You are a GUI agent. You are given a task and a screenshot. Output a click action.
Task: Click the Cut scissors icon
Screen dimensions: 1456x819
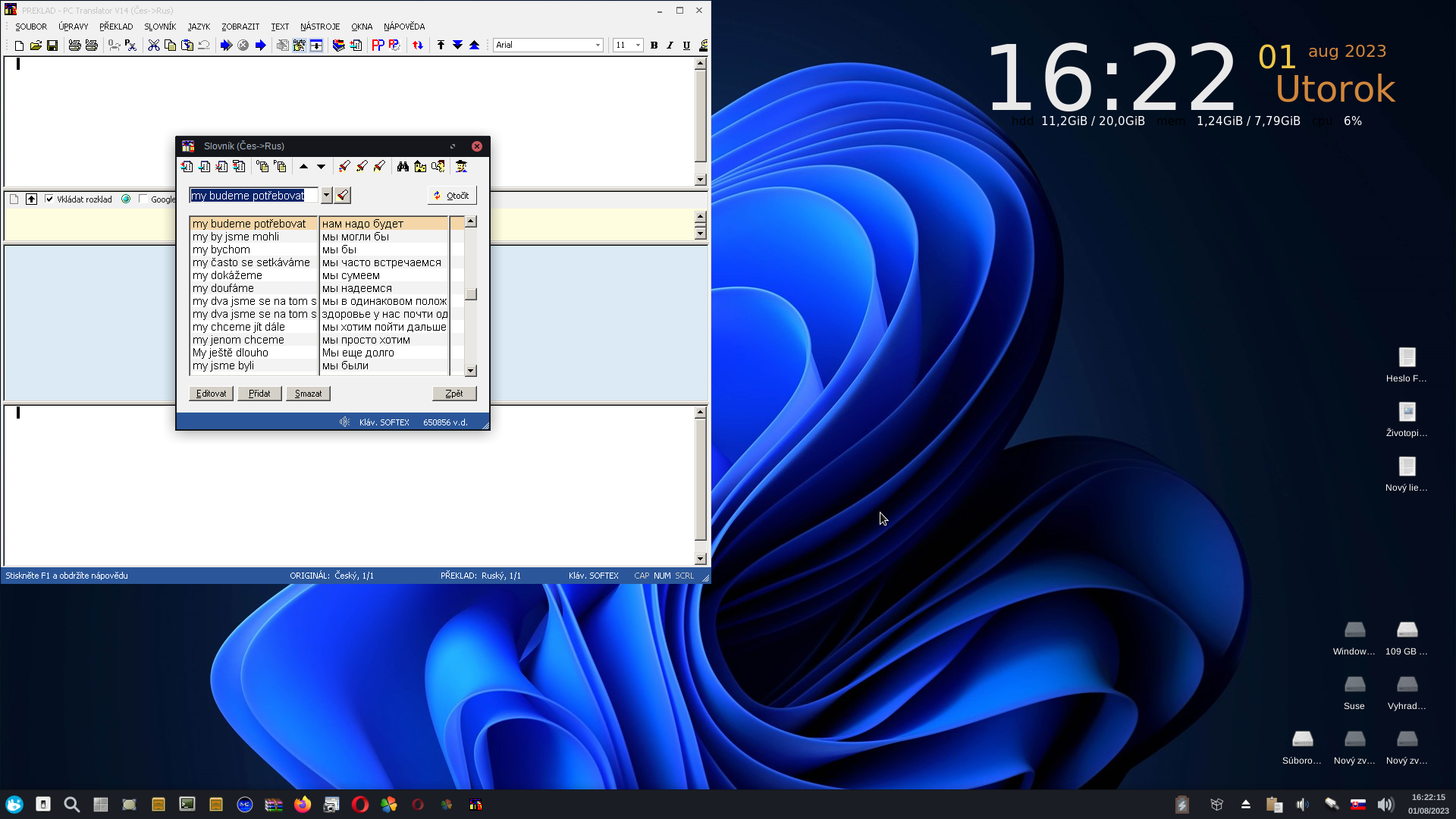coord(153,45)
